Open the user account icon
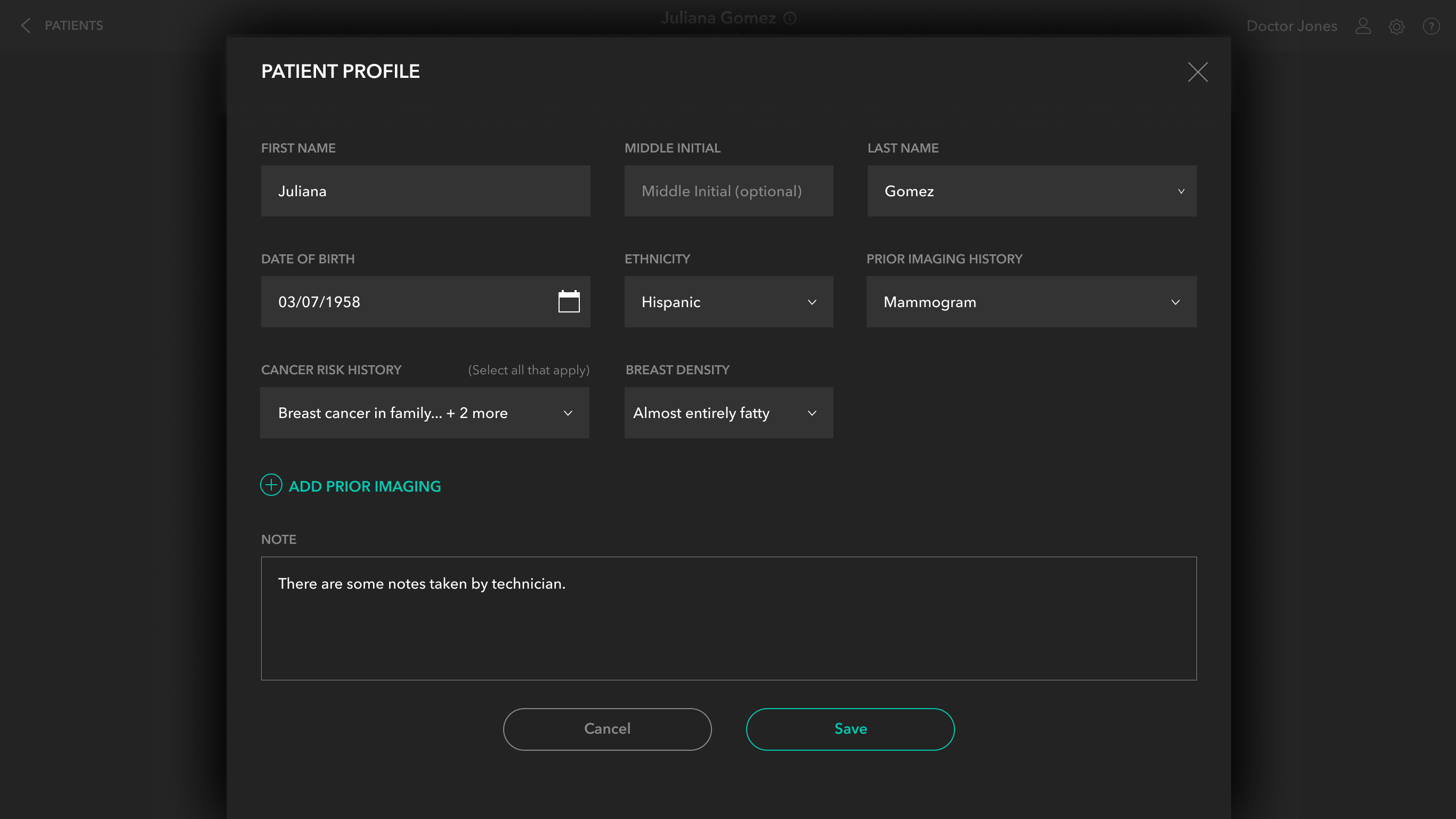The width and height of the screenshot is (1456, 819). (x=1363, y=26)
